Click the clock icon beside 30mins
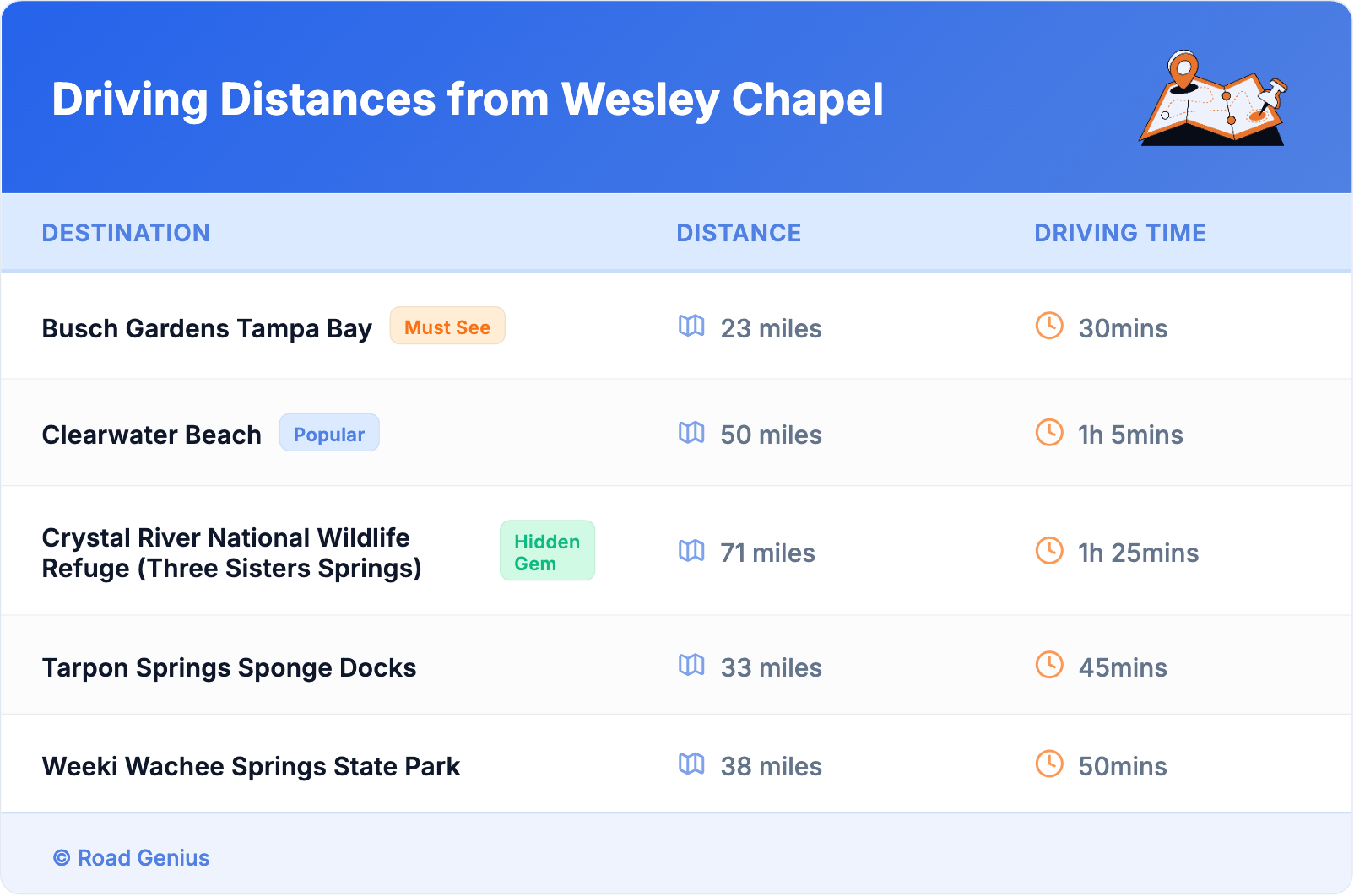1354x896 pixels. [x=1049, y=326]
